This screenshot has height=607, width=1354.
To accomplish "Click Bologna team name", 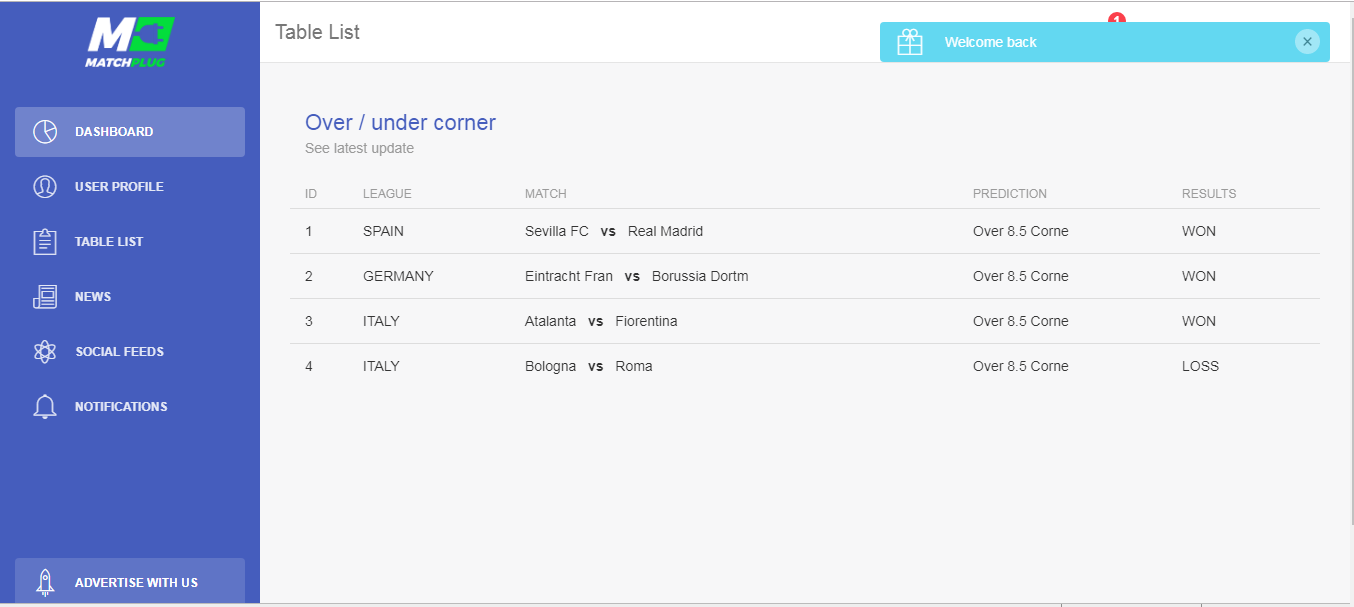I will (551, 366).
